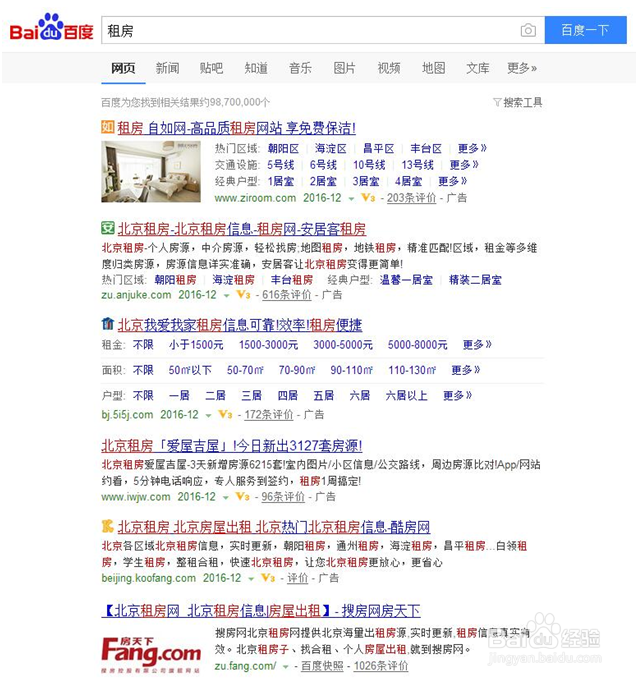Expand 更多» in the 热门区域 row
The height and width of the screenshot is (681, 636).
tap(472, 149)
